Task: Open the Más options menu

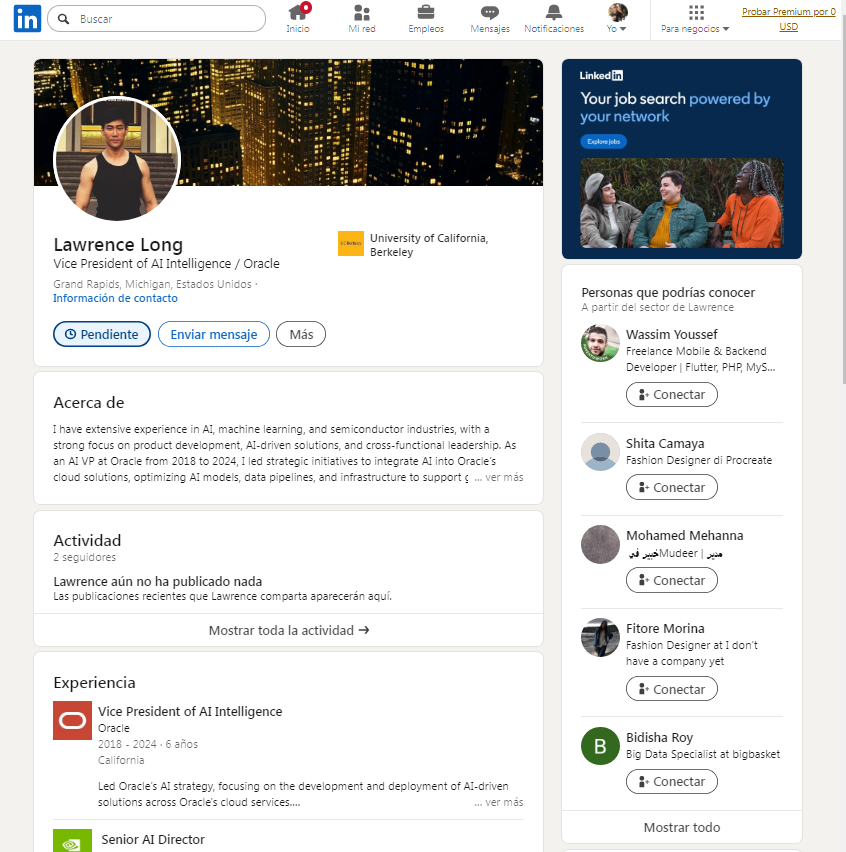Action: pos(301,334)
